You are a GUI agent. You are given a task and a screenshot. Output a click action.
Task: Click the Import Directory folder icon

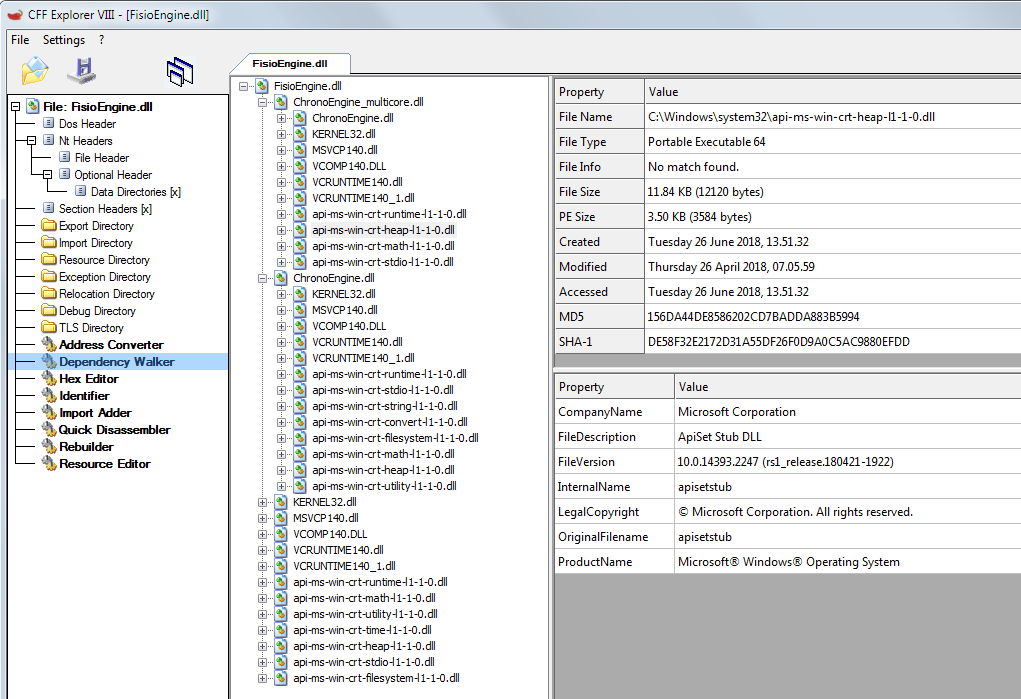[49, 242]
